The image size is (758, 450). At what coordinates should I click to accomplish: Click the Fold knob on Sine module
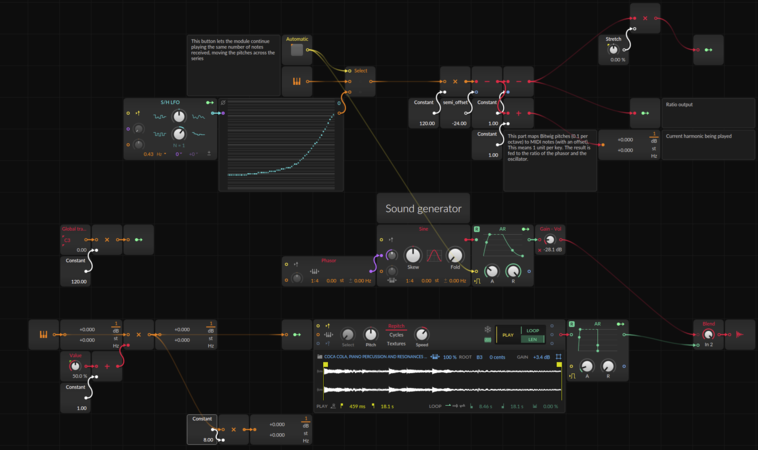(455, 256)
